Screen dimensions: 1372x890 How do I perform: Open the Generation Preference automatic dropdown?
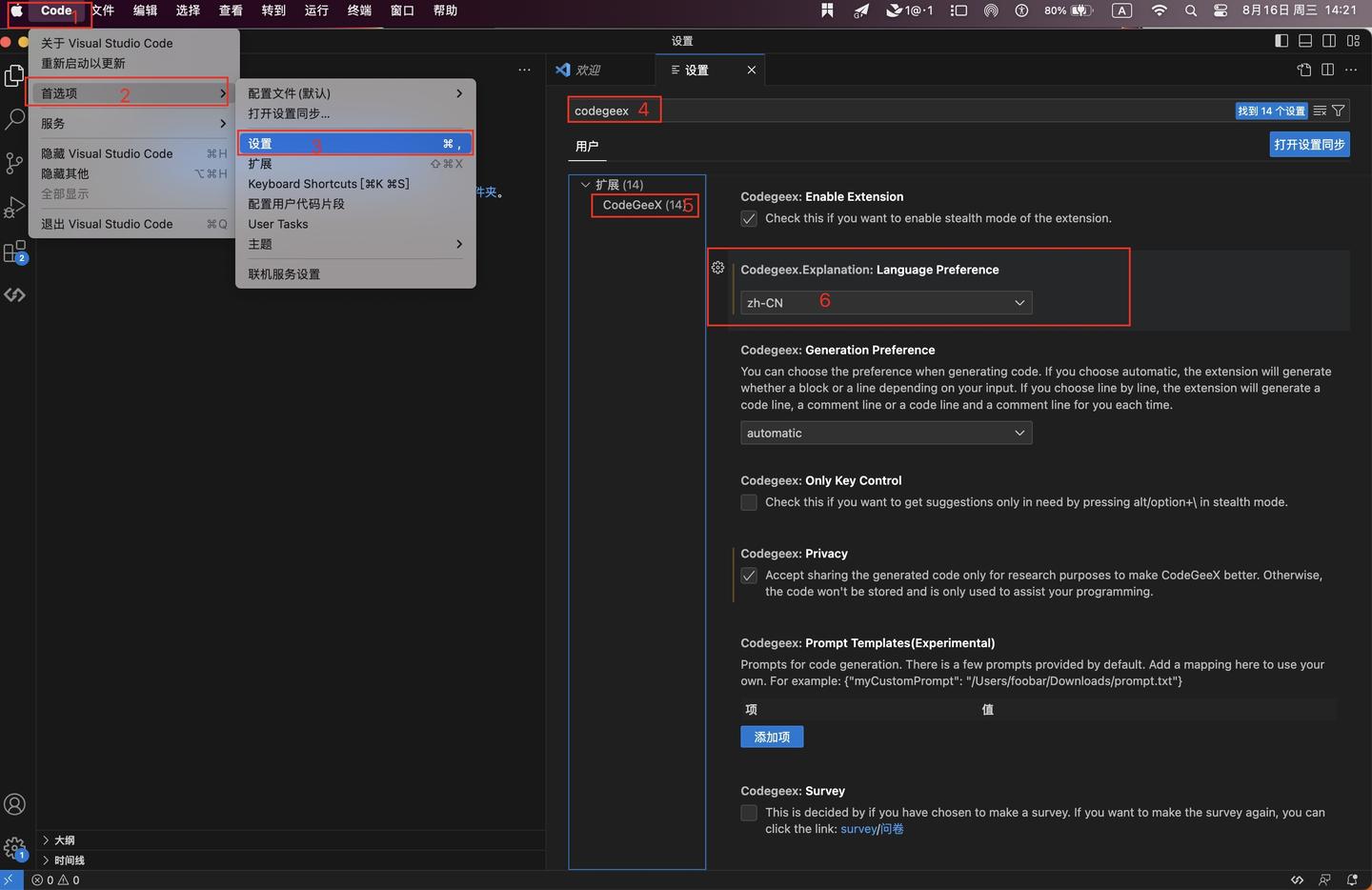pyautogui.click(x=884, y=433)
